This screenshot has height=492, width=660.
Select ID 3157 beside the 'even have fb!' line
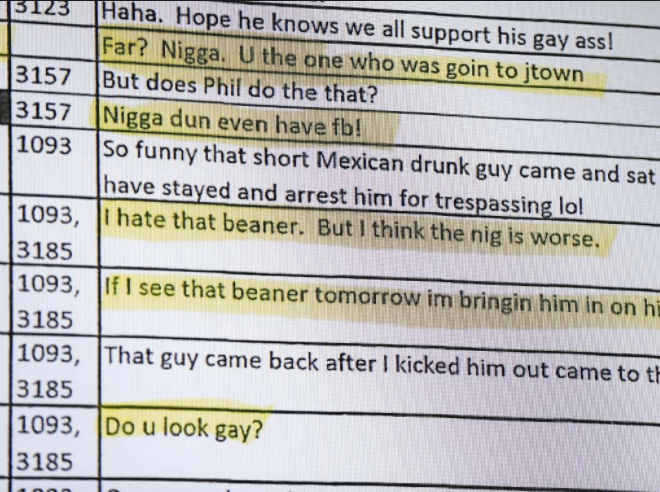coord(43,112)
